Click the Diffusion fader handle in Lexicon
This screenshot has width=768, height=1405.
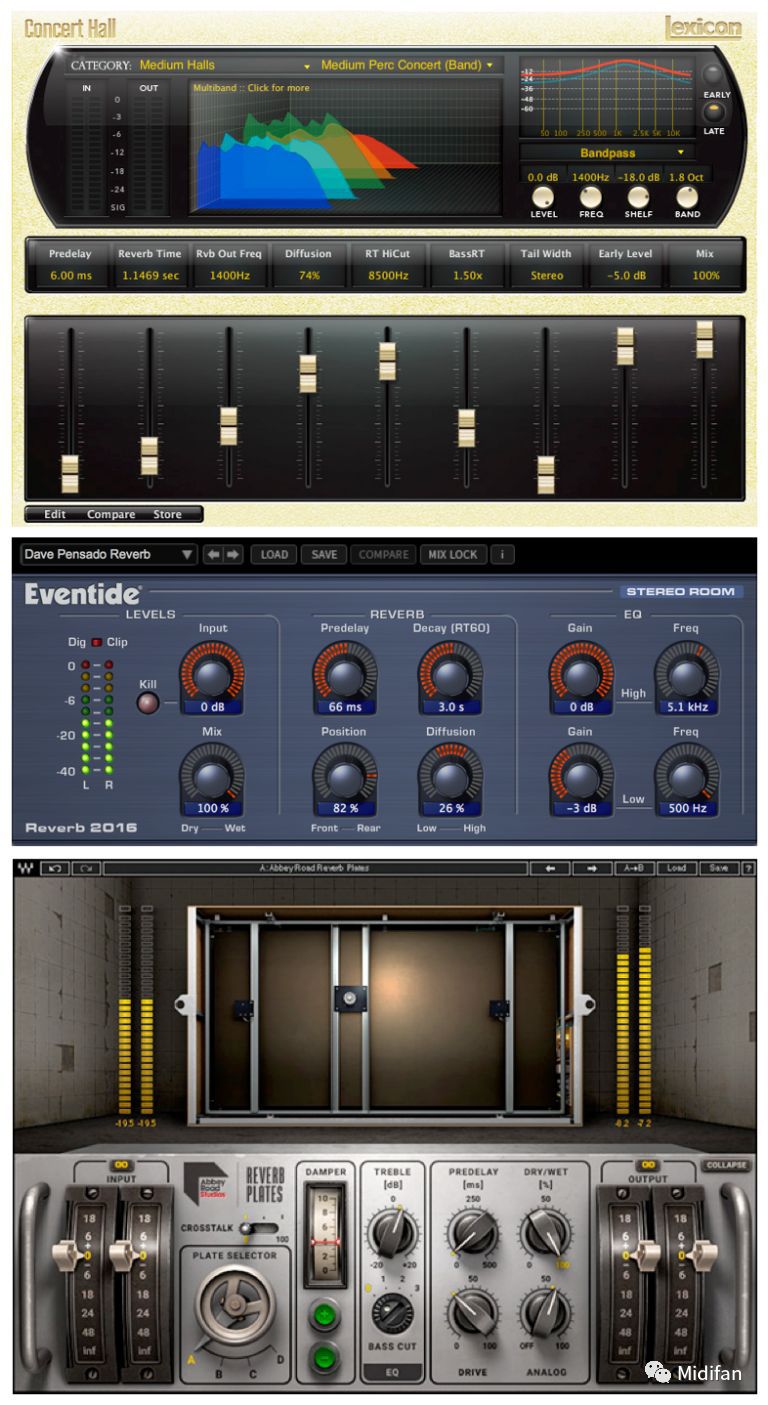(308, 373)
